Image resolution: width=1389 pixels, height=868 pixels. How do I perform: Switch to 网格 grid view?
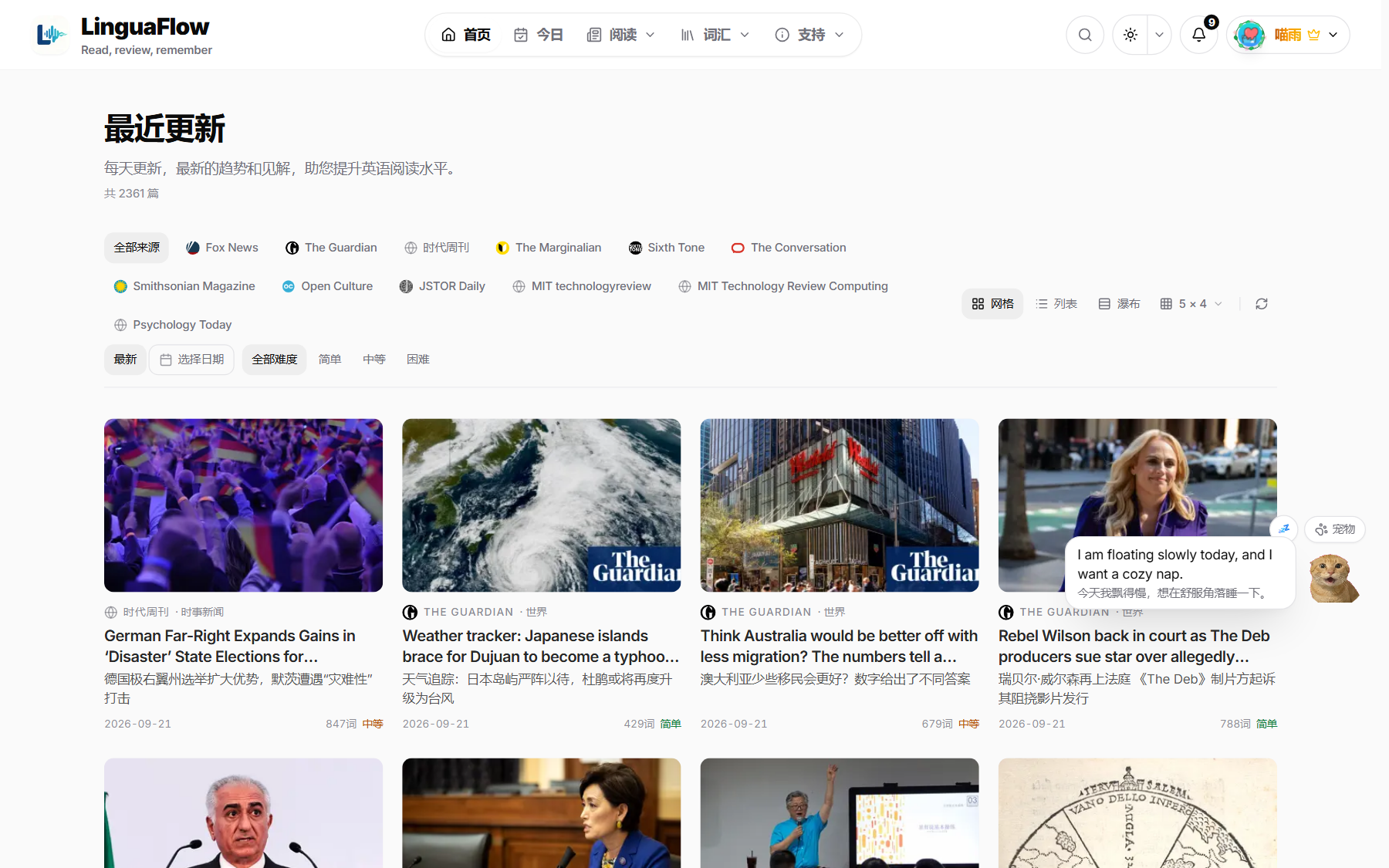pyautogui.click(x=992, y=304)
